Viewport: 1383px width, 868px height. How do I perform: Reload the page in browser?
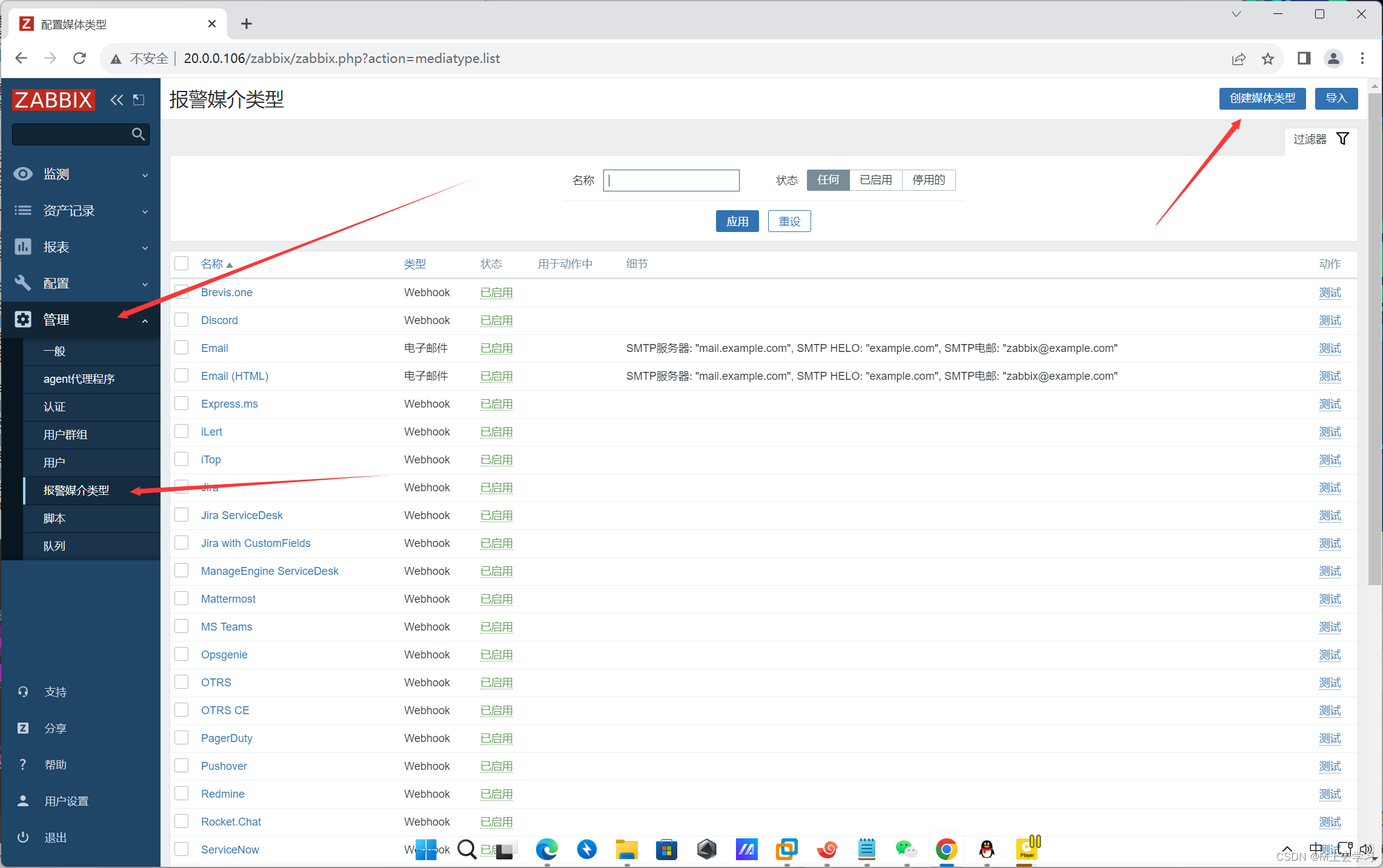click(x=79, y=58)
